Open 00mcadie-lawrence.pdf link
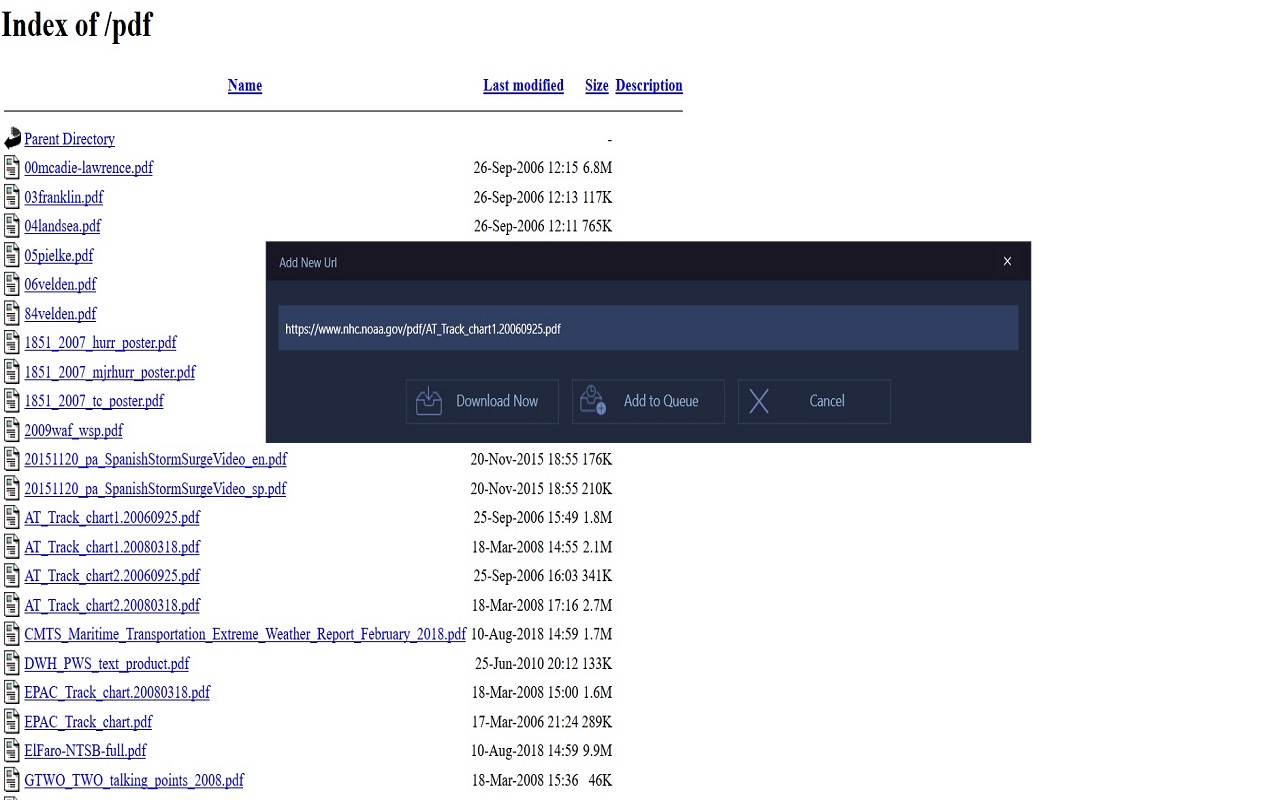Screen dimensions: 1280x800 [x=89, y=168]
